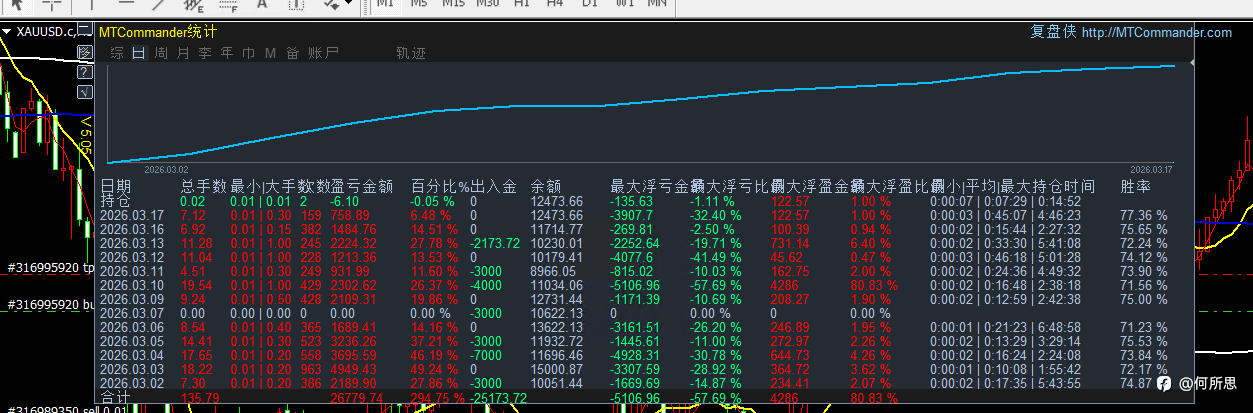Open the 轨迹 track tab
Screen dimensions: 1253x413
click(x=410, y=53)
